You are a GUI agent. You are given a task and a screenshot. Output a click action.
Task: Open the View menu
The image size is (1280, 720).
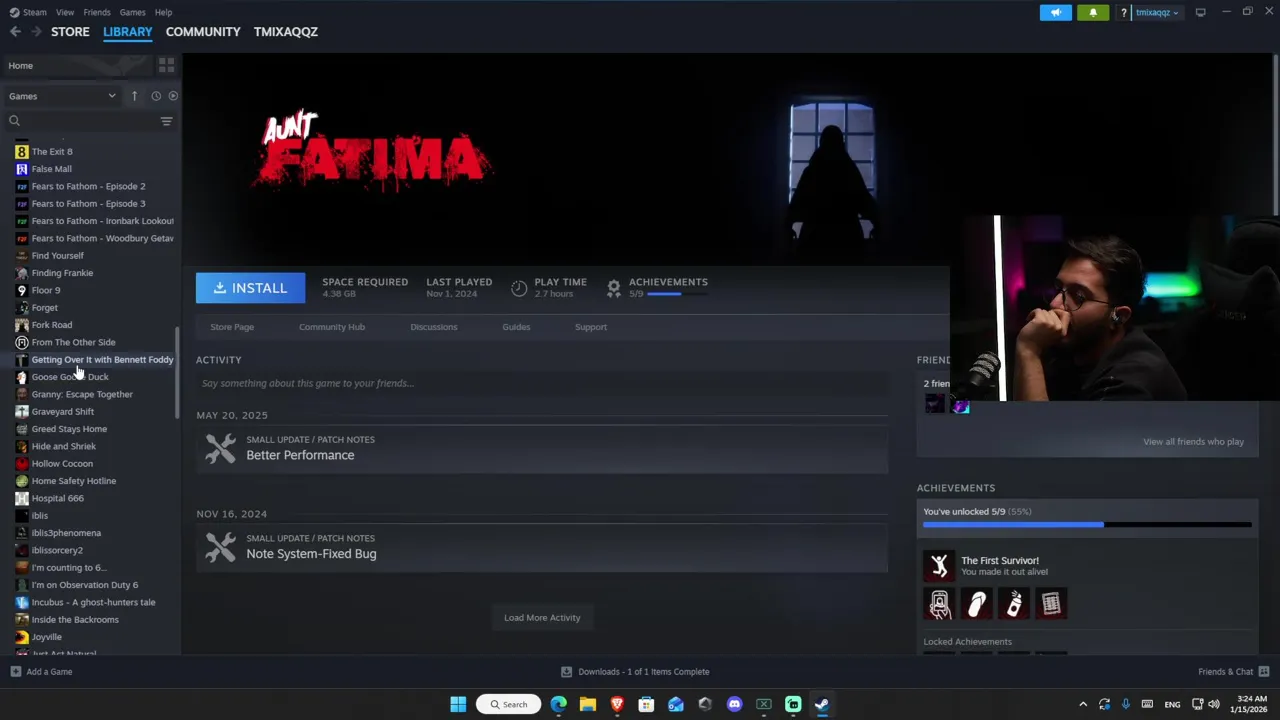pos(65,12)
